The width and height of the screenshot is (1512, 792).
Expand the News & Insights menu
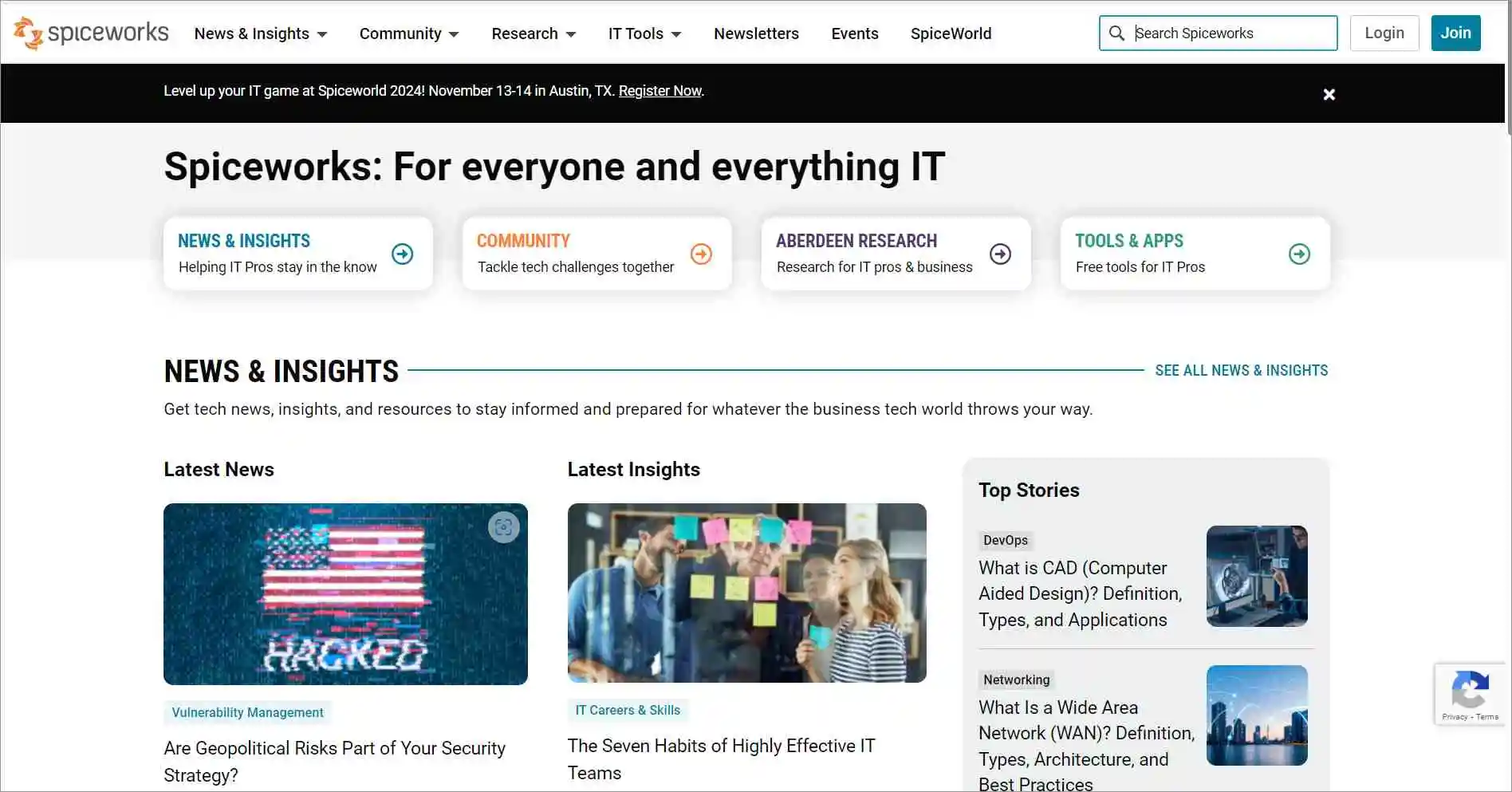[261, 33]
